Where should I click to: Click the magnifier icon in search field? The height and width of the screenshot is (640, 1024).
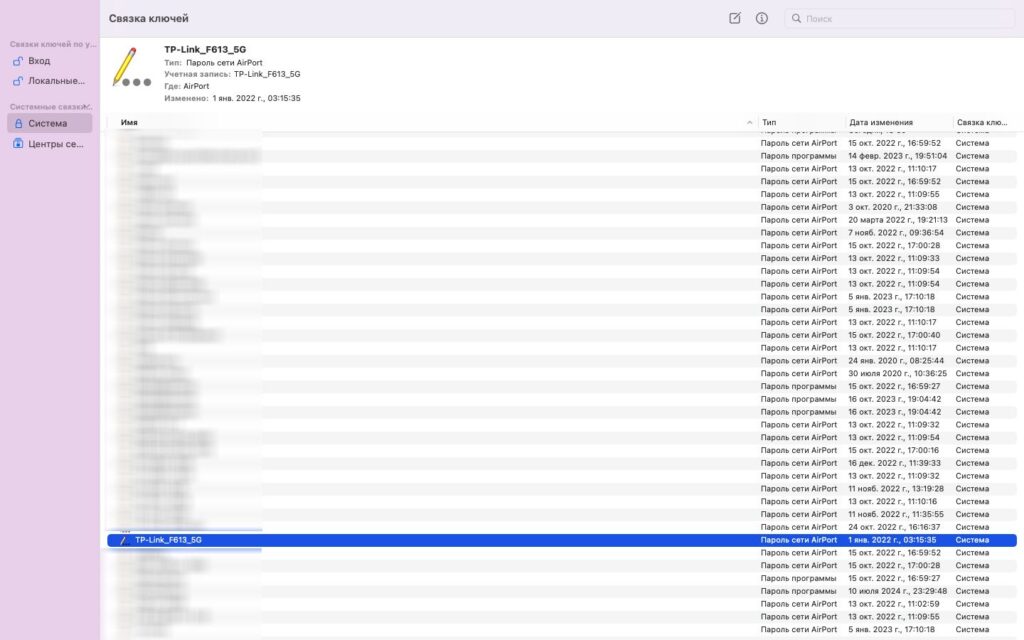tap(796, 18)
